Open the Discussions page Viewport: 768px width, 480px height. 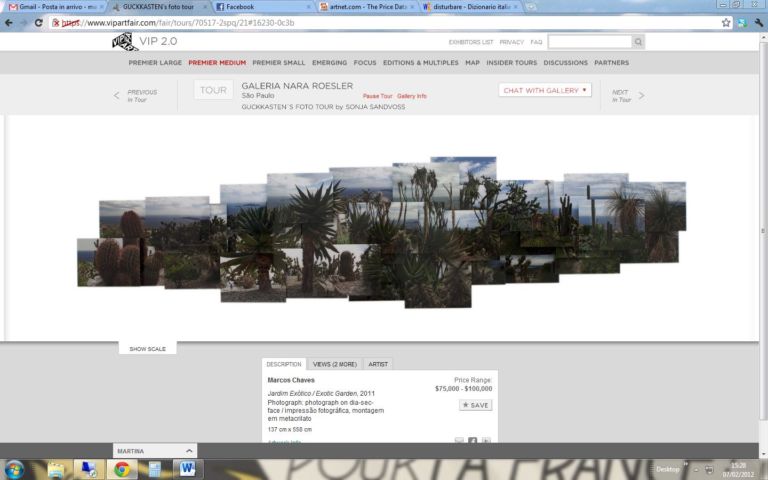[565, 63]
